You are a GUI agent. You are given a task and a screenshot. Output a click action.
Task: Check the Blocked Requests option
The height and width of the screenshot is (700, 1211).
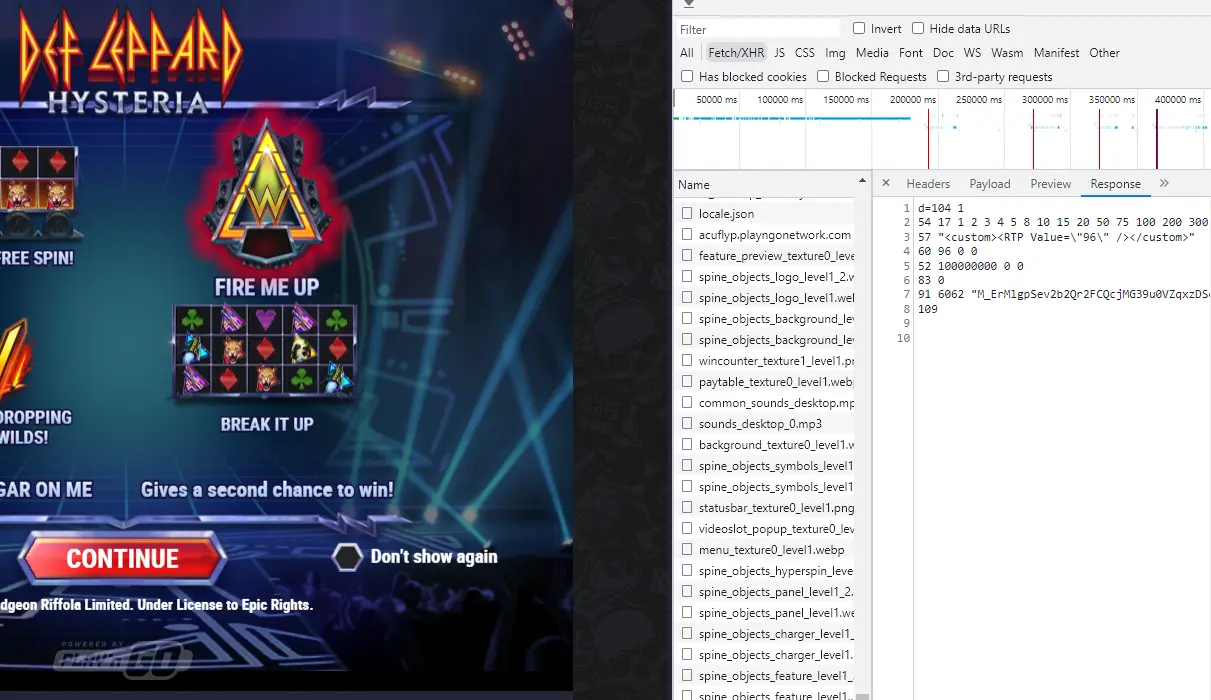pyautogui.click(x=823, y=76)
